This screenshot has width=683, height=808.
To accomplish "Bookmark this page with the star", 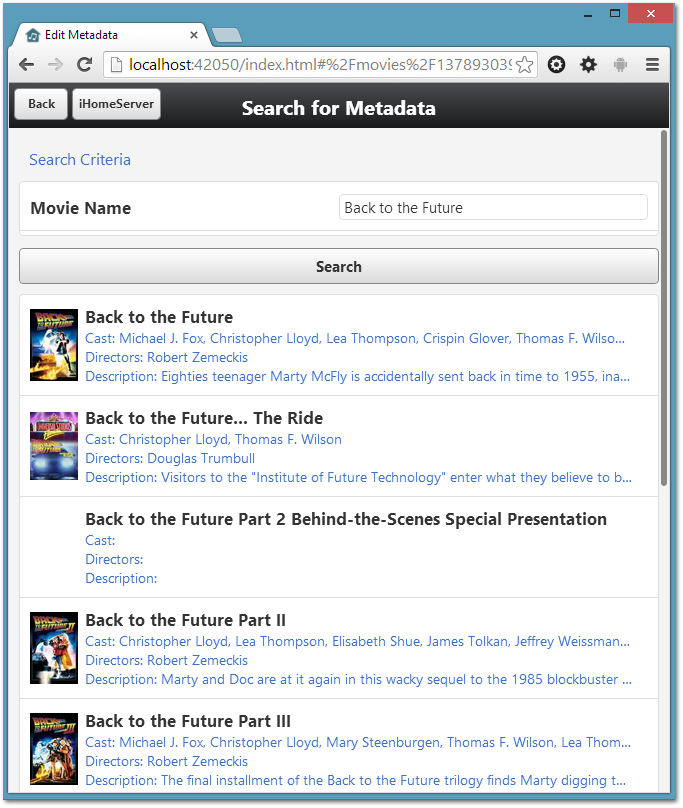I will click(x=525, y=65).
